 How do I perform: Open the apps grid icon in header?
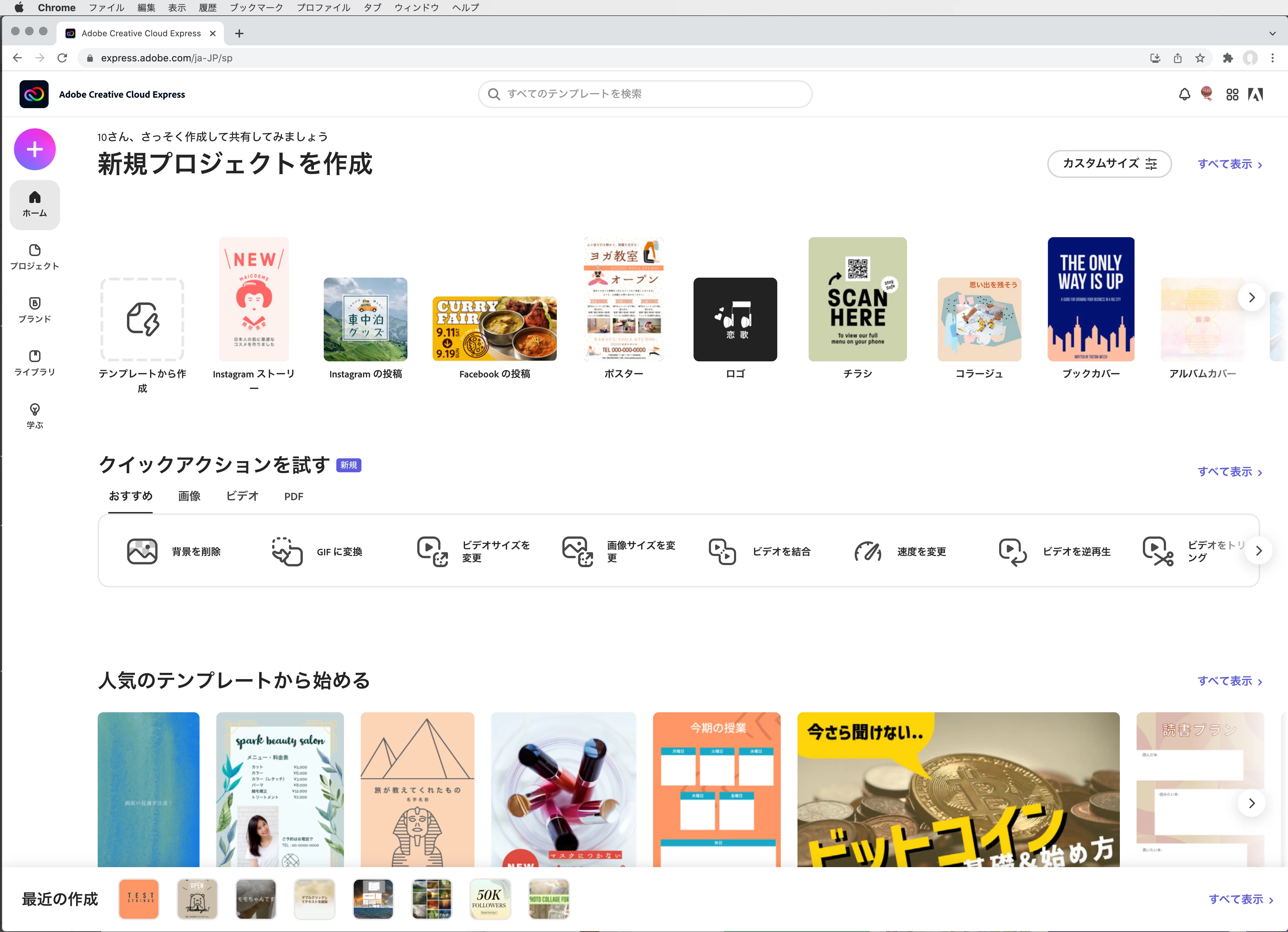(x=1232, y=94)
